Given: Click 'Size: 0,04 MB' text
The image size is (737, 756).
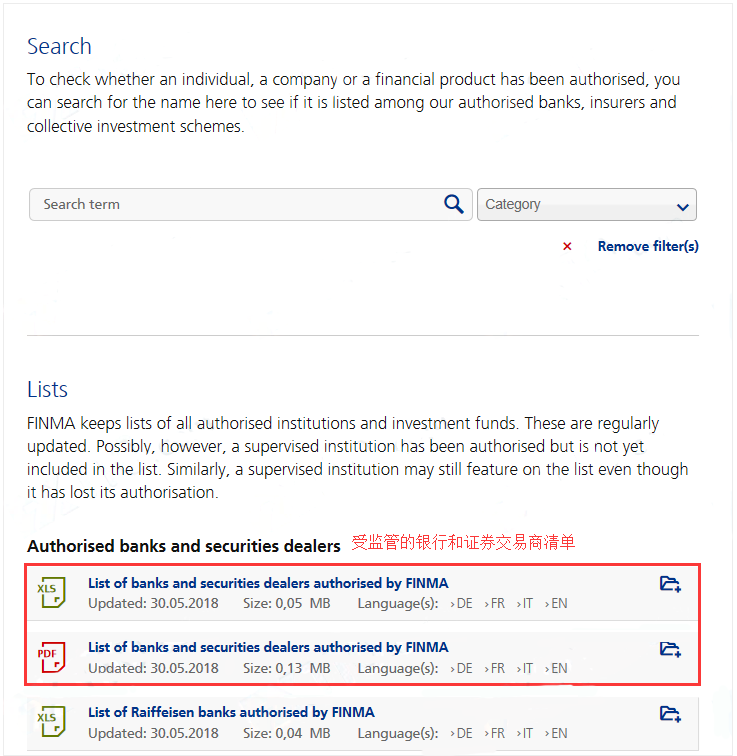Looking at the screenshot, I should 286,733.
